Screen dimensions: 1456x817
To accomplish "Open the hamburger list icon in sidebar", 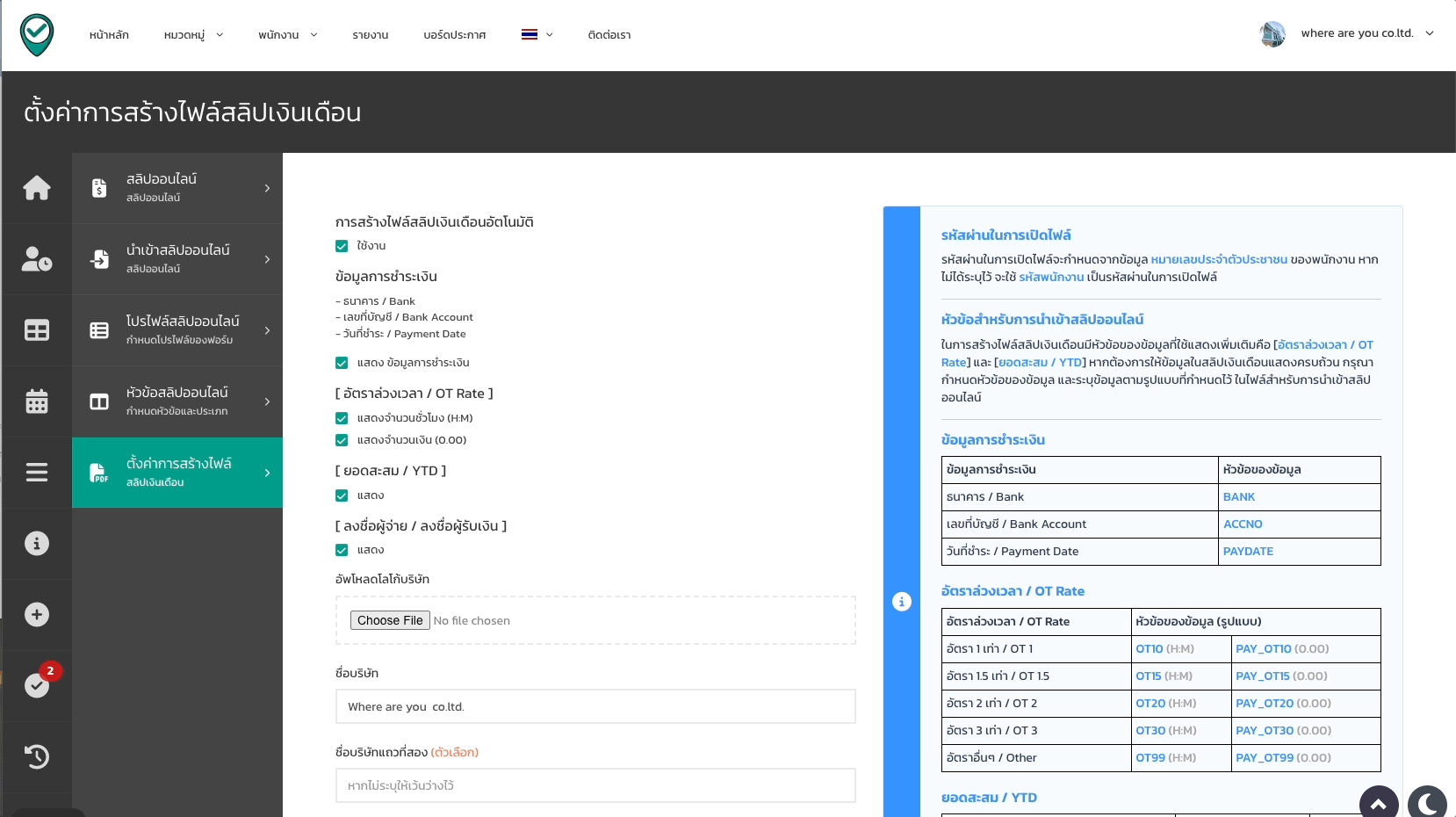I will (37, 473).
